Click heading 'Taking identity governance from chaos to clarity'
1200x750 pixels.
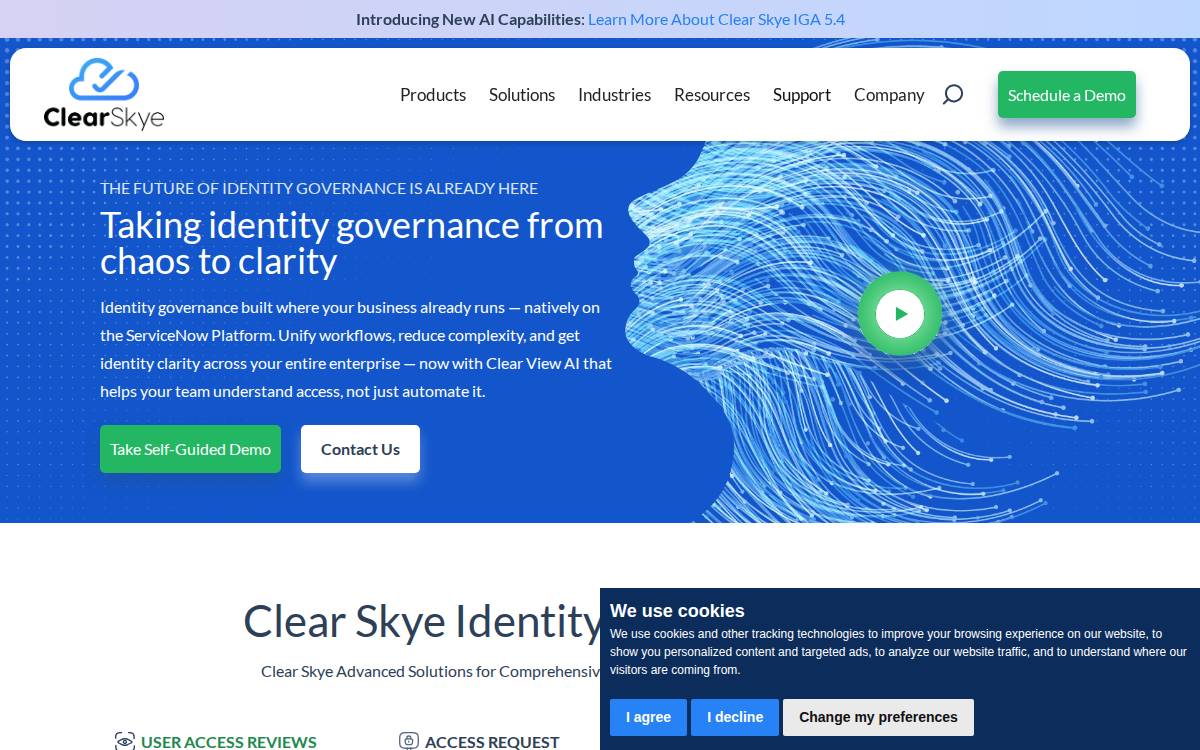[x=352, y=243]
